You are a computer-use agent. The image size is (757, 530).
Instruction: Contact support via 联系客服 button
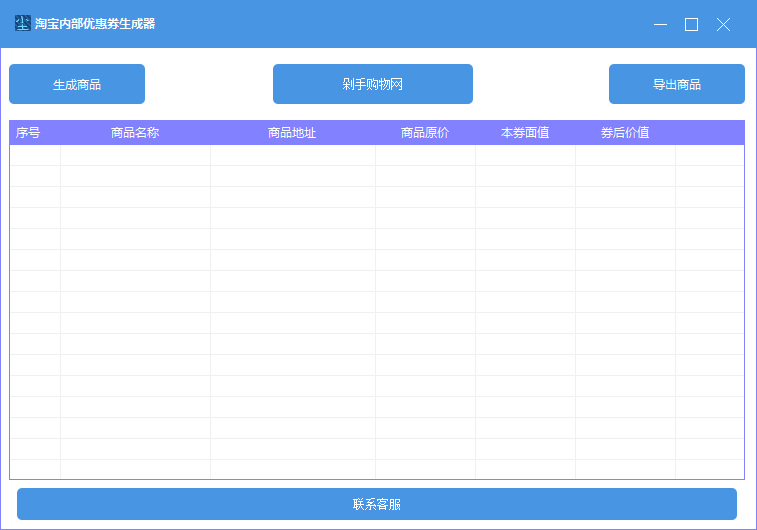click(x=377, y=504)
